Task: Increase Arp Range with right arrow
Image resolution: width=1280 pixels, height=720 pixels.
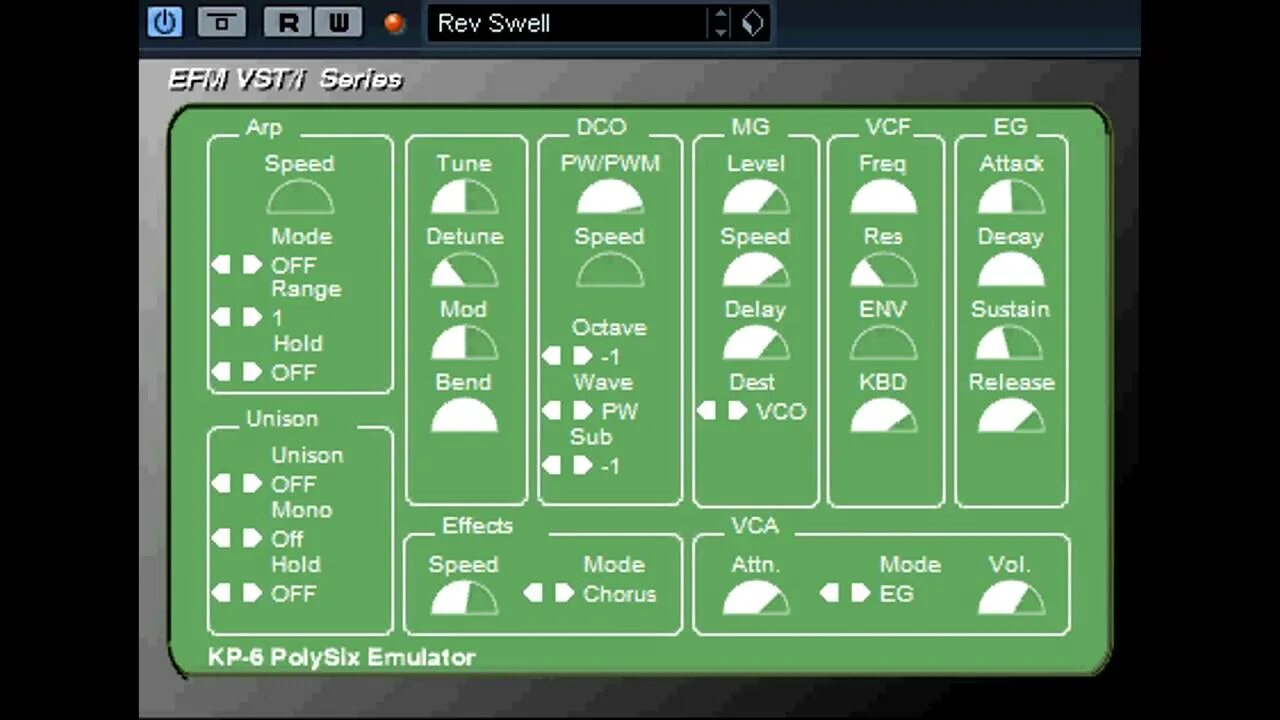Action: click(x=252, y=318)
